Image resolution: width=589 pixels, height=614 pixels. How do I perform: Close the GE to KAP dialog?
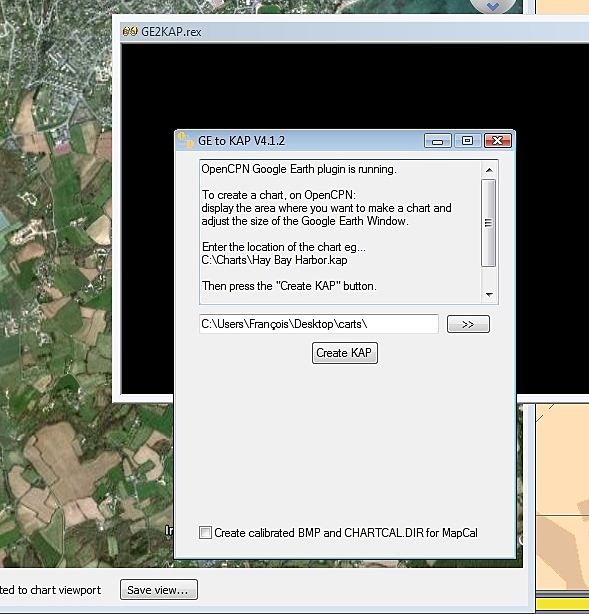[498, 141]
